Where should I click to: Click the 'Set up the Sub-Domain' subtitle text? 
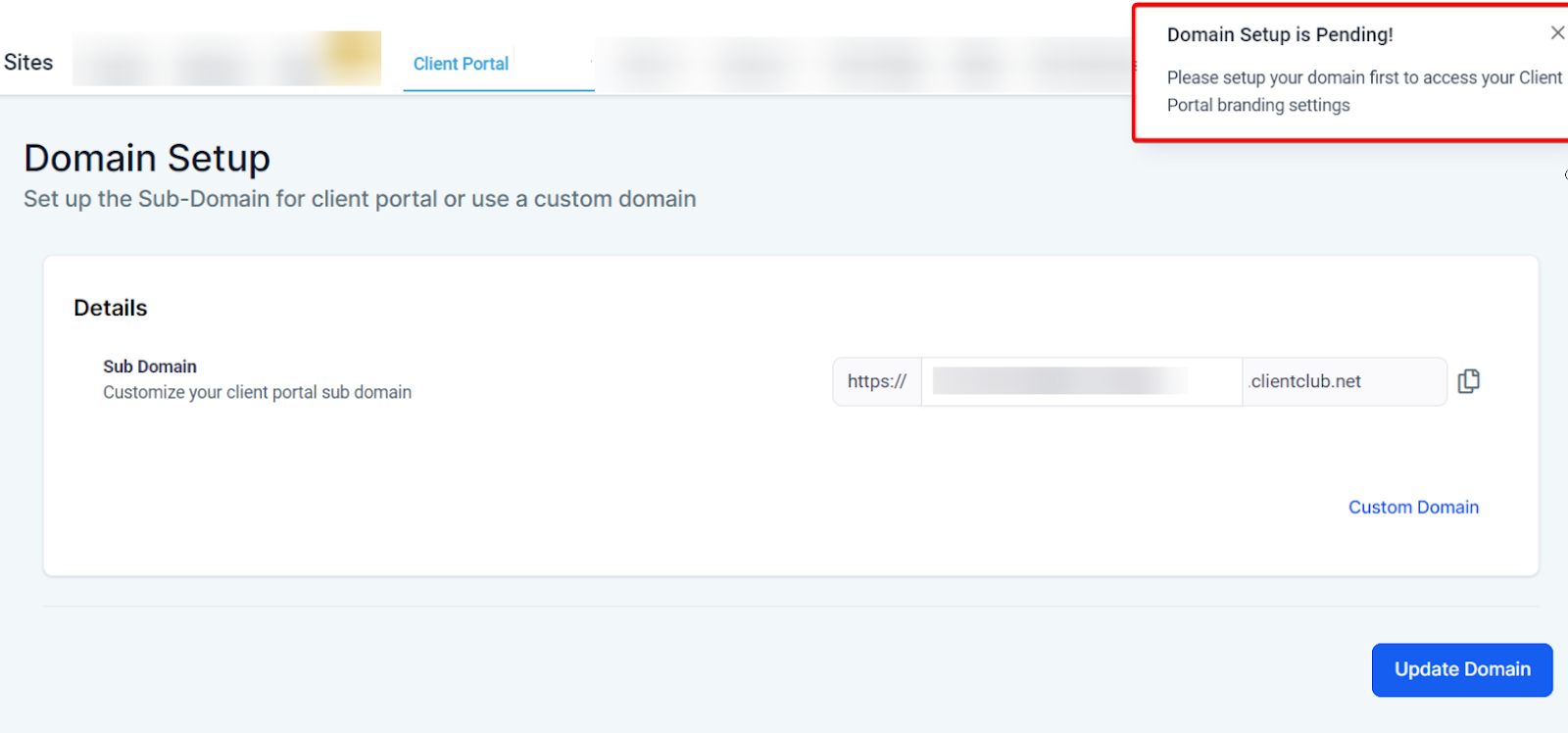coord(360,199)
